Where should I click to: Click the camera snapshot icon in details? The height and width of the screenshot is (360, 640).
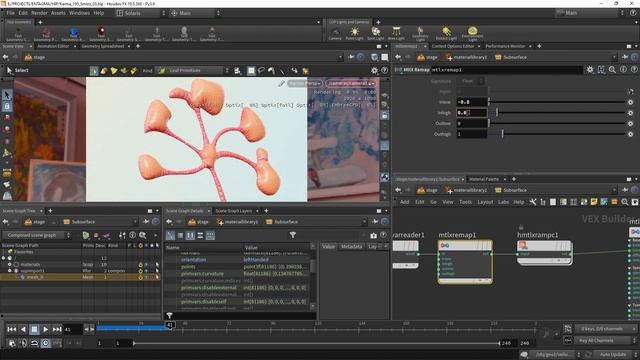coord(373,235)
